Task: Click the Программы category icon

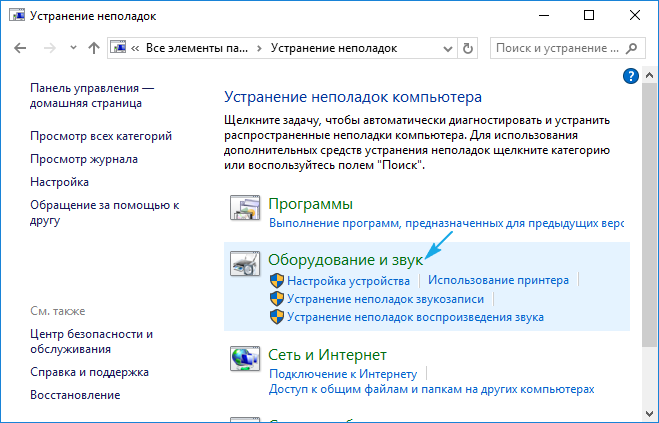Action: click(245, 208)
